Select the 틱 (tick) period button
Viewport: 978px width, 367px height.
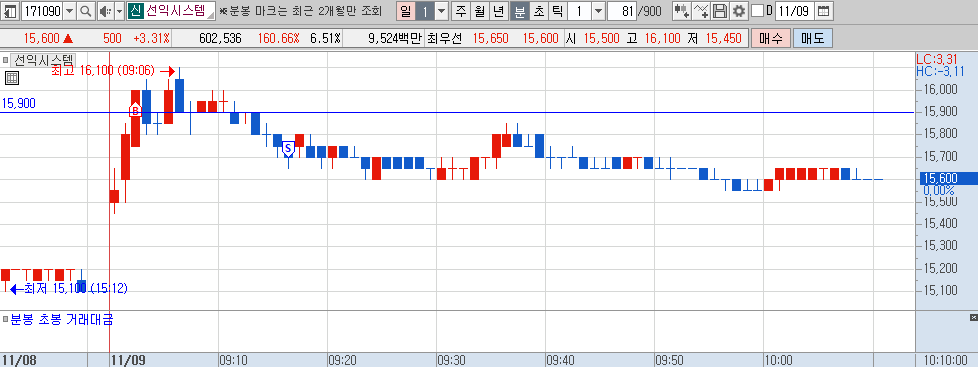click(x=558, y=11)
